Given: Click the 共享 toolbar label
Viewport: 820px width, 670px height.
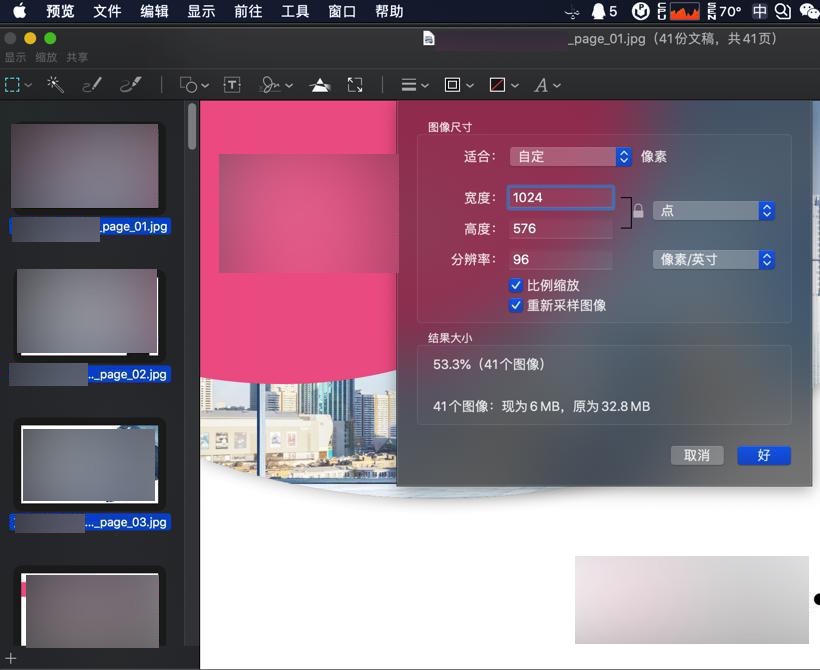Looking at the screenshot, I should [77, 58].
